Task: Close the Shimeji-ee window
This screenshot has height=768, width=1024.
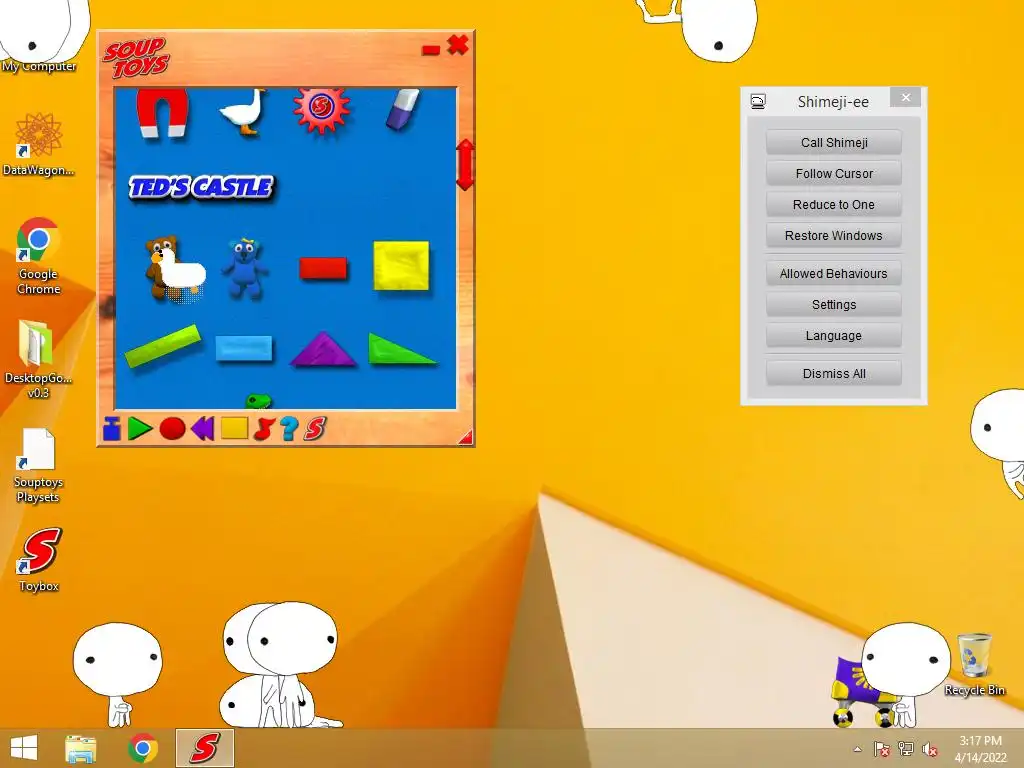Action: 905,97
